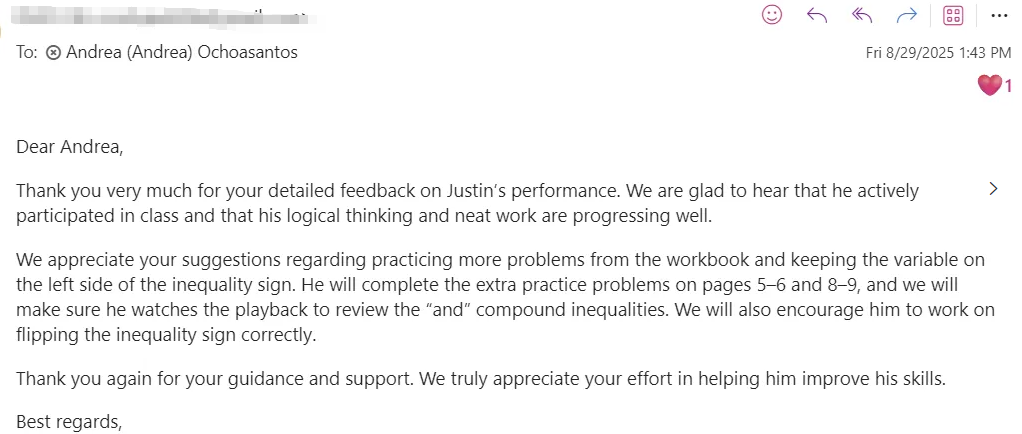Viewport: 1022px width, 434px height.
Task: Open the More actions ellipsis menu
Action: tap(999, 16)
